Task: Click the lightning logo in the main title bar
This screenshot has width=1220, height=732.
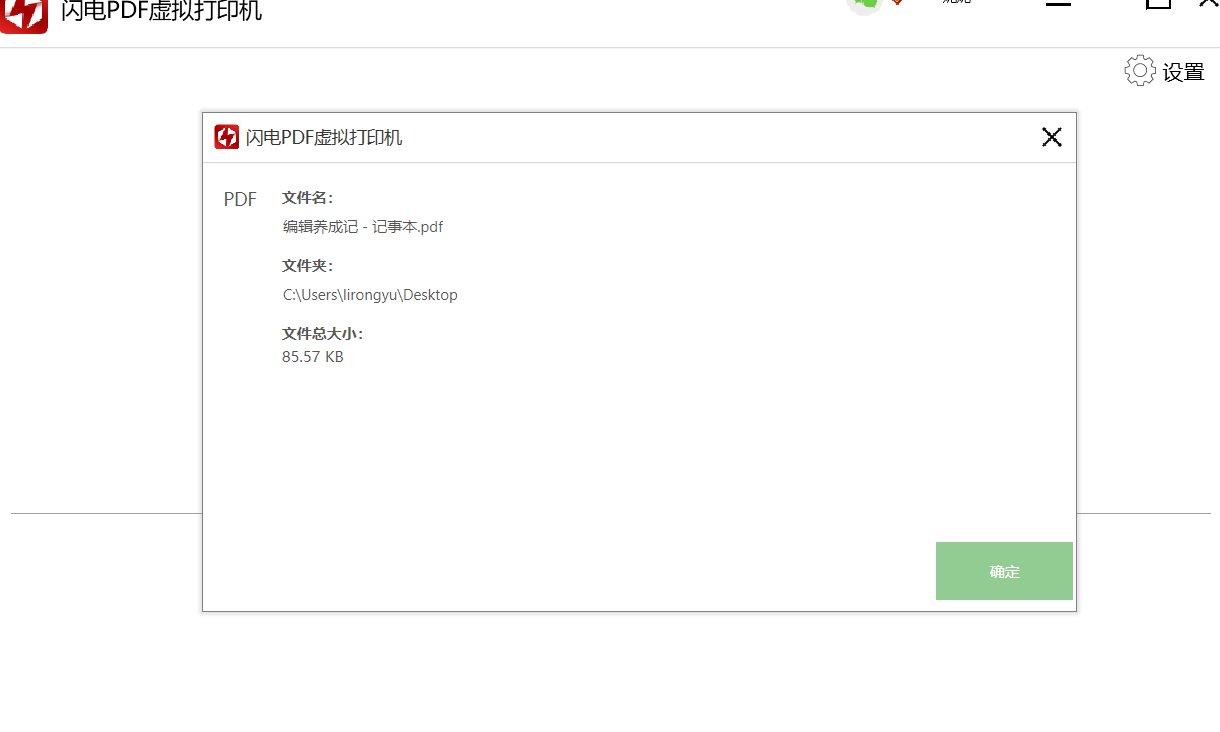Action: point(23,14)
